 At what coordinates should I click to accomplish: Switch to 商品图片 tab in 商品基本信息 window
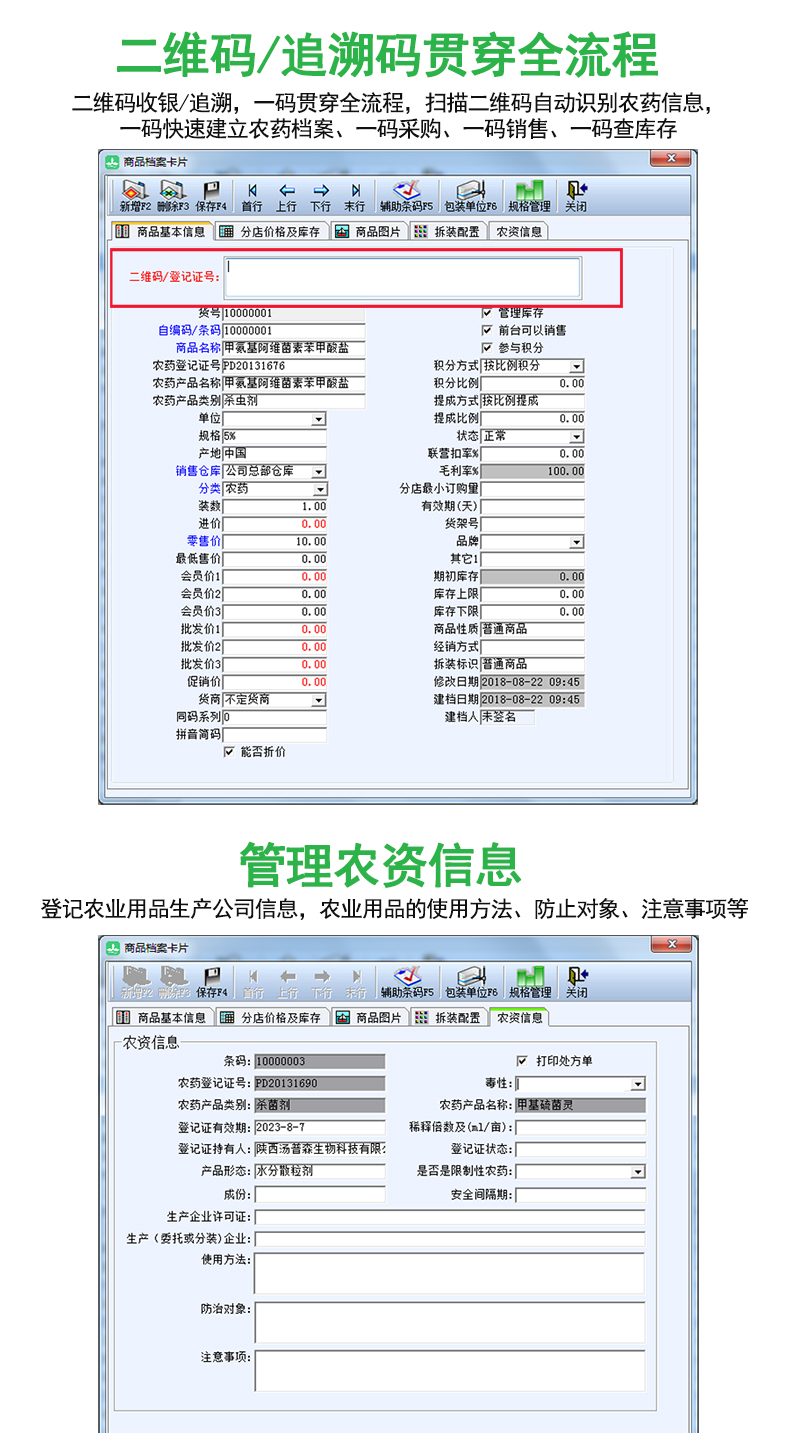pos(368,231)
